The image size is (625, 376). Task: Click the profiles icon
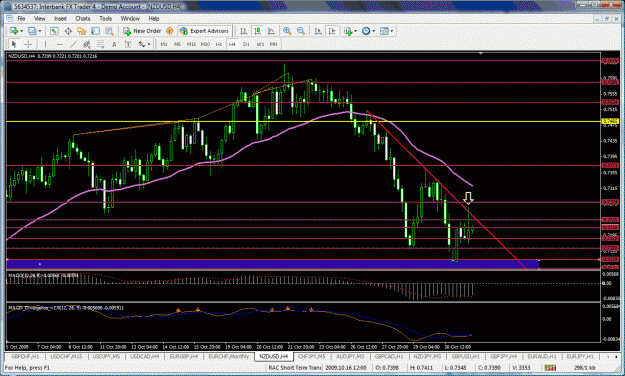point(32,31)
